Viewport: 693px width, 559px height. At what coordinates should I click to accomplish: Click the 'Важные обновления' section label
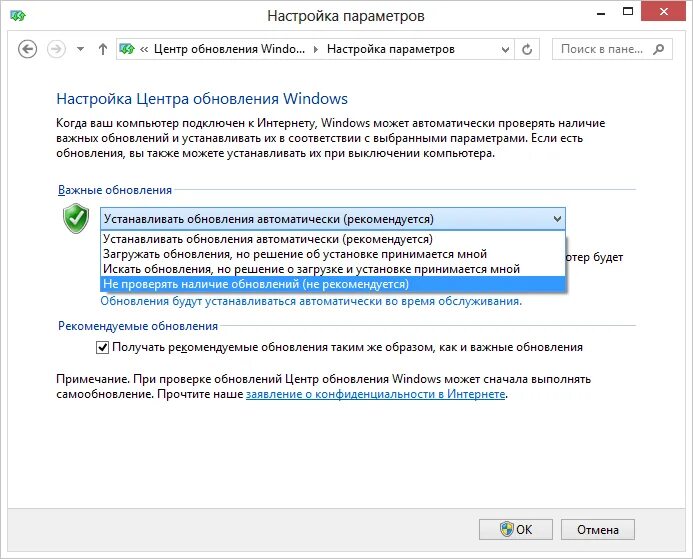pyautogui.click(x=115, y=190)
